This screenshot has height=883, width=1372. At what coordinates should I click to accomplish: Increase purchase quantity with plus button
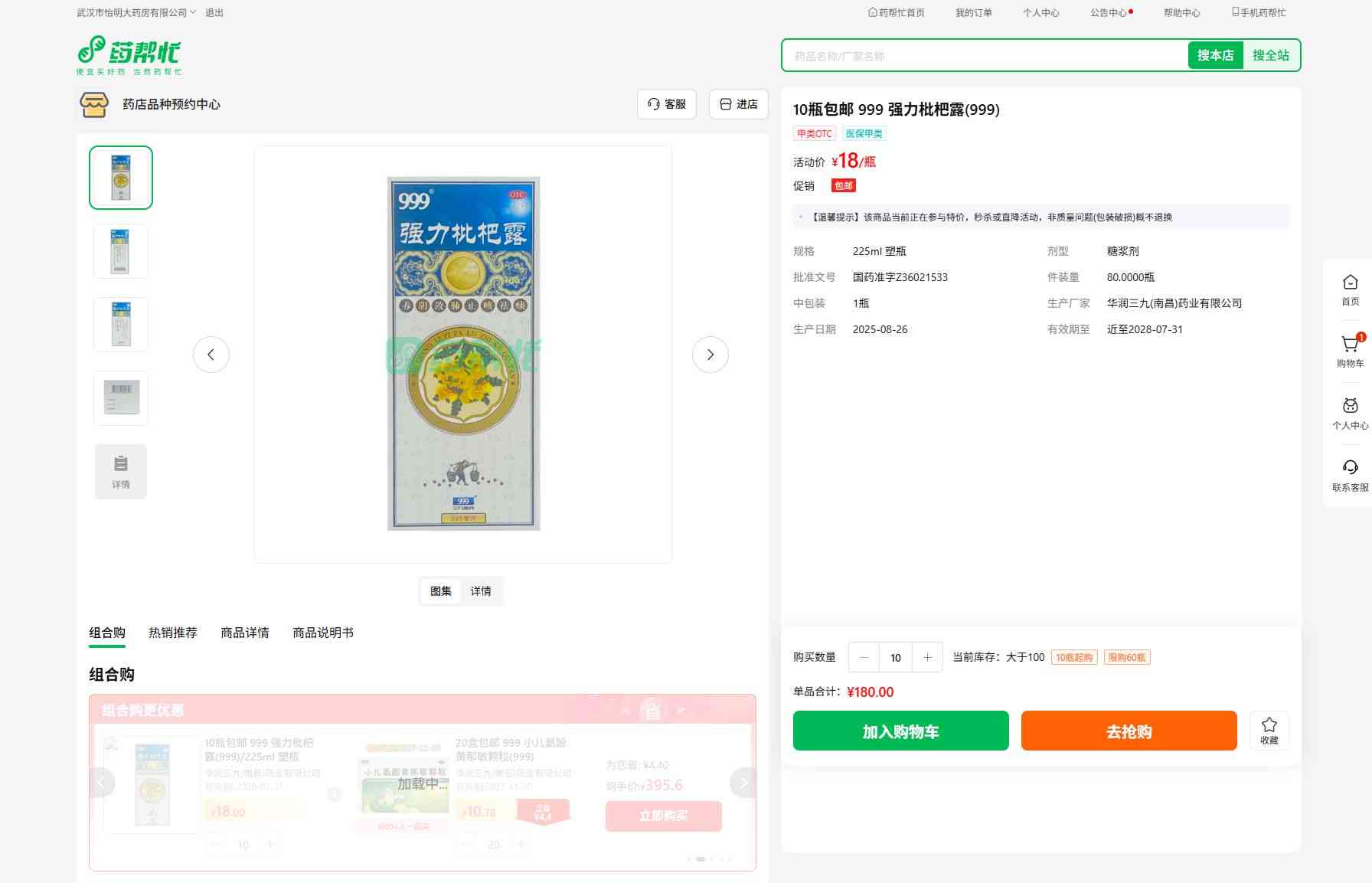click(927, 657)
